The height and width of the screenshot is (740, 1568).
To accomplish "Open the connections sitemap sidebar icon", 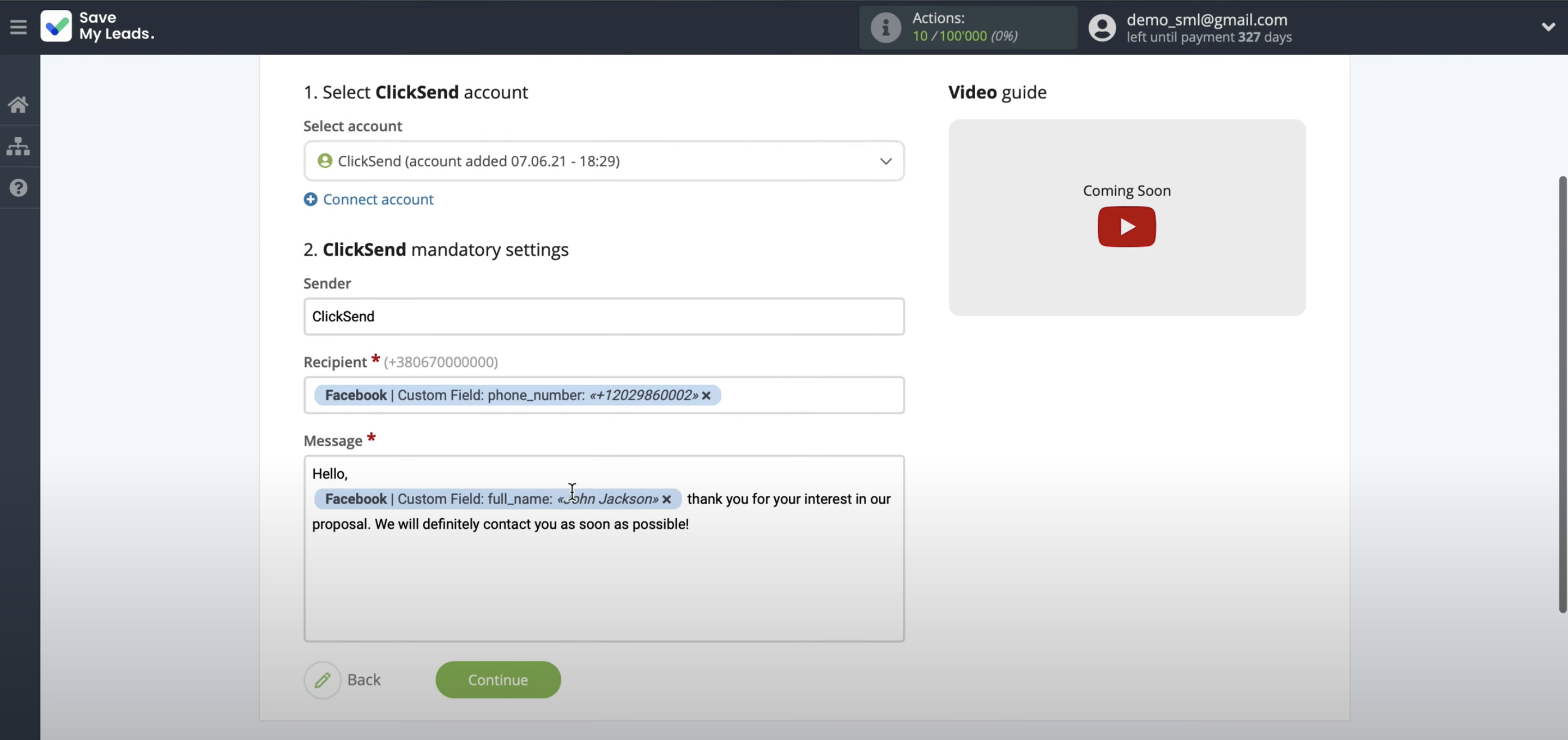I will pos(19,146).
